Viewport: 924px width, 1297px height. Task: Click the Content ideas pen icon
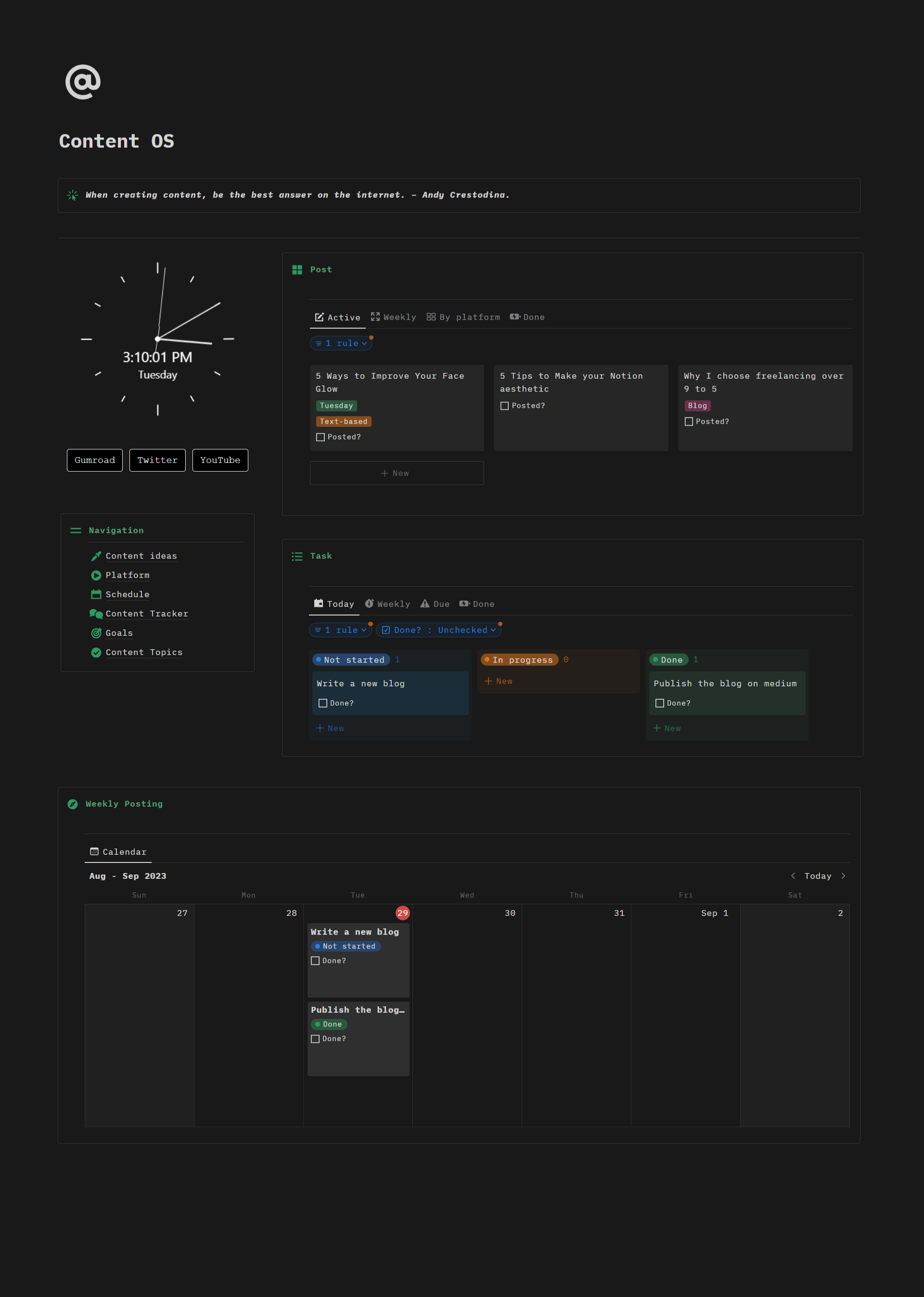[x=96, y=556]
